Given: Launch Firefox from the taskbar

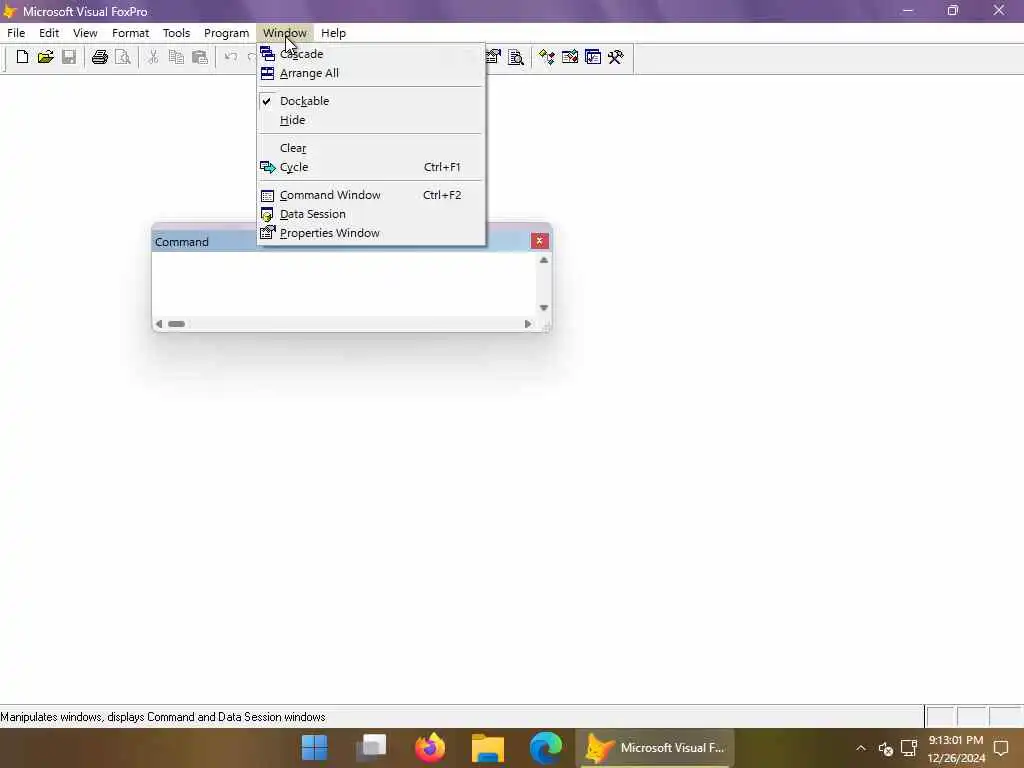Looking at the screenshot, I should (x=430, y=748).
